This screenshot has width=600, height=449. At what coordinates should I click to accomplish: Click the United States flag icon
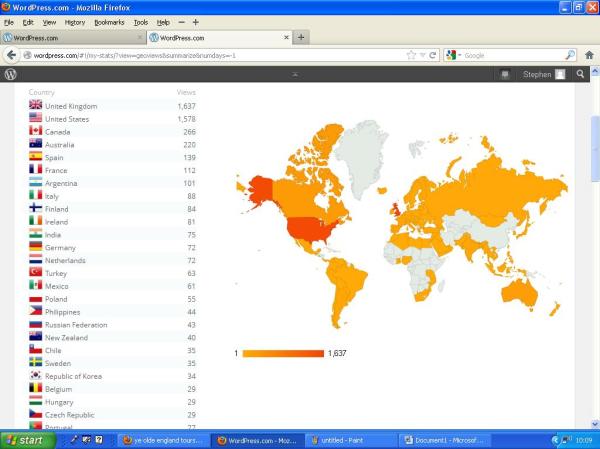pyautogui.click(x=36, y=118)
